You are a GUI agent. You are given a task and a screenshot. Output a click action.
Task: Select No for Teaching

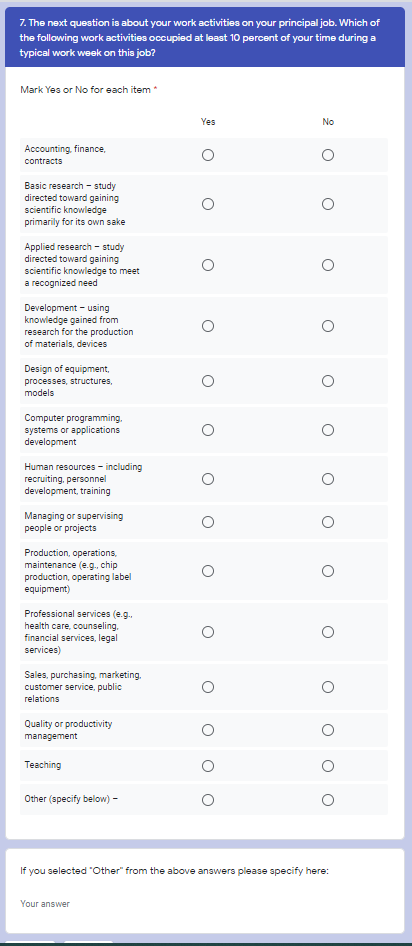[x=328, y=766]
